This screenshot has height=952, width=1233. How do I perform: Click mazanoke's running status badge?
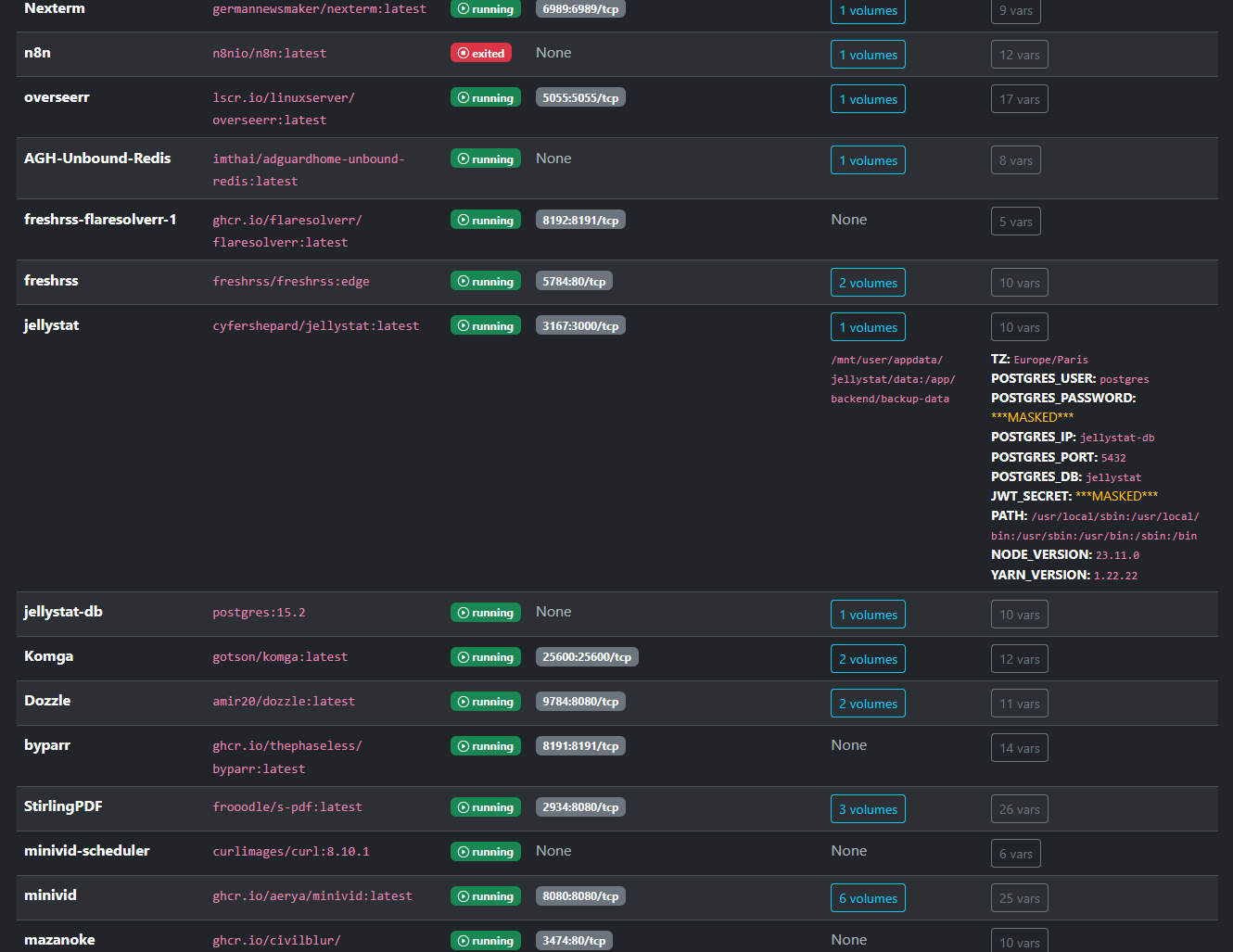click(x=486, y=940)
